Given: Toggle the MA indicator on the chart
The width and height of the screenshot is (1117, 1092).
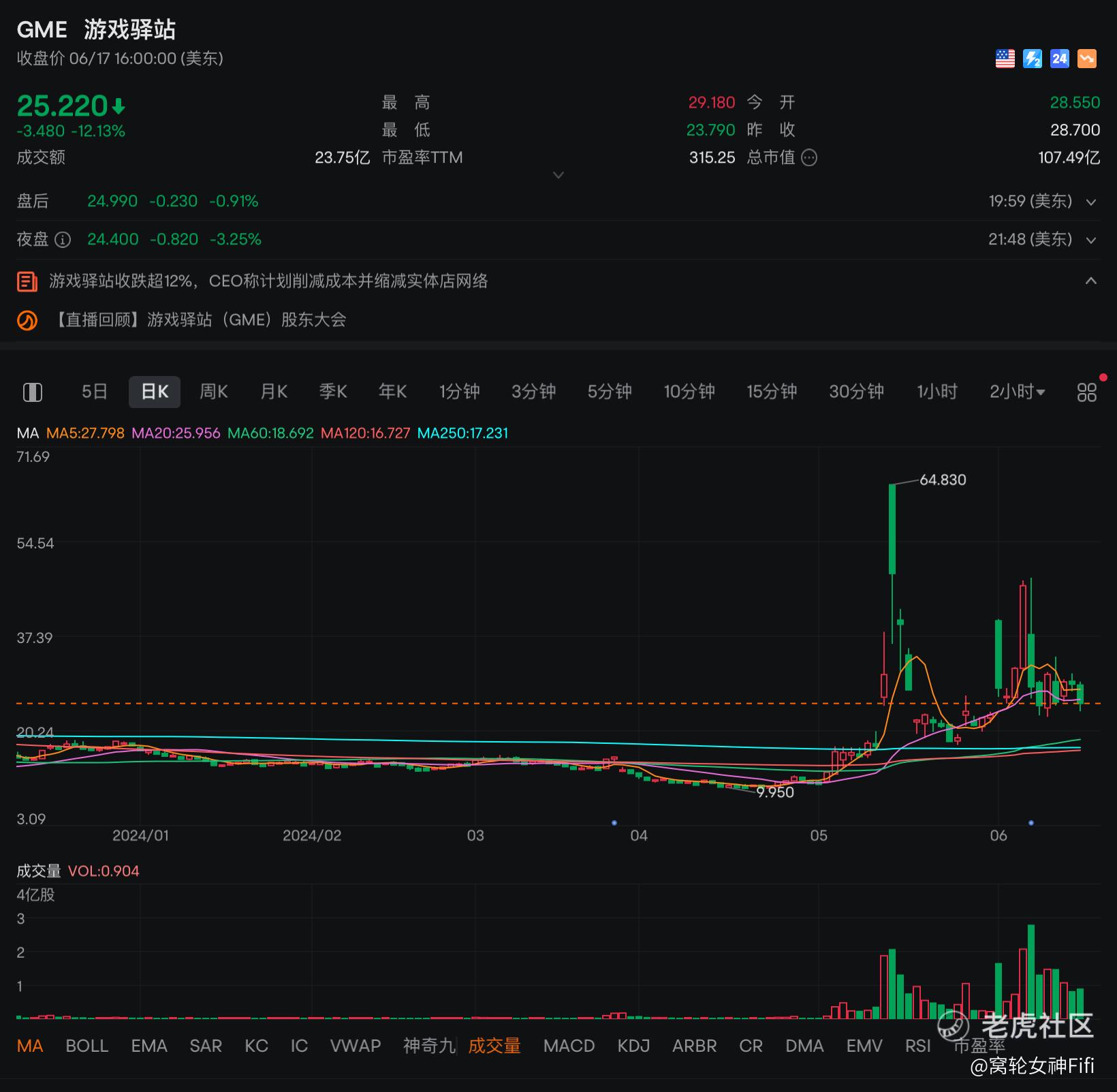Looking at the screenshot, I should (29, 1046).
